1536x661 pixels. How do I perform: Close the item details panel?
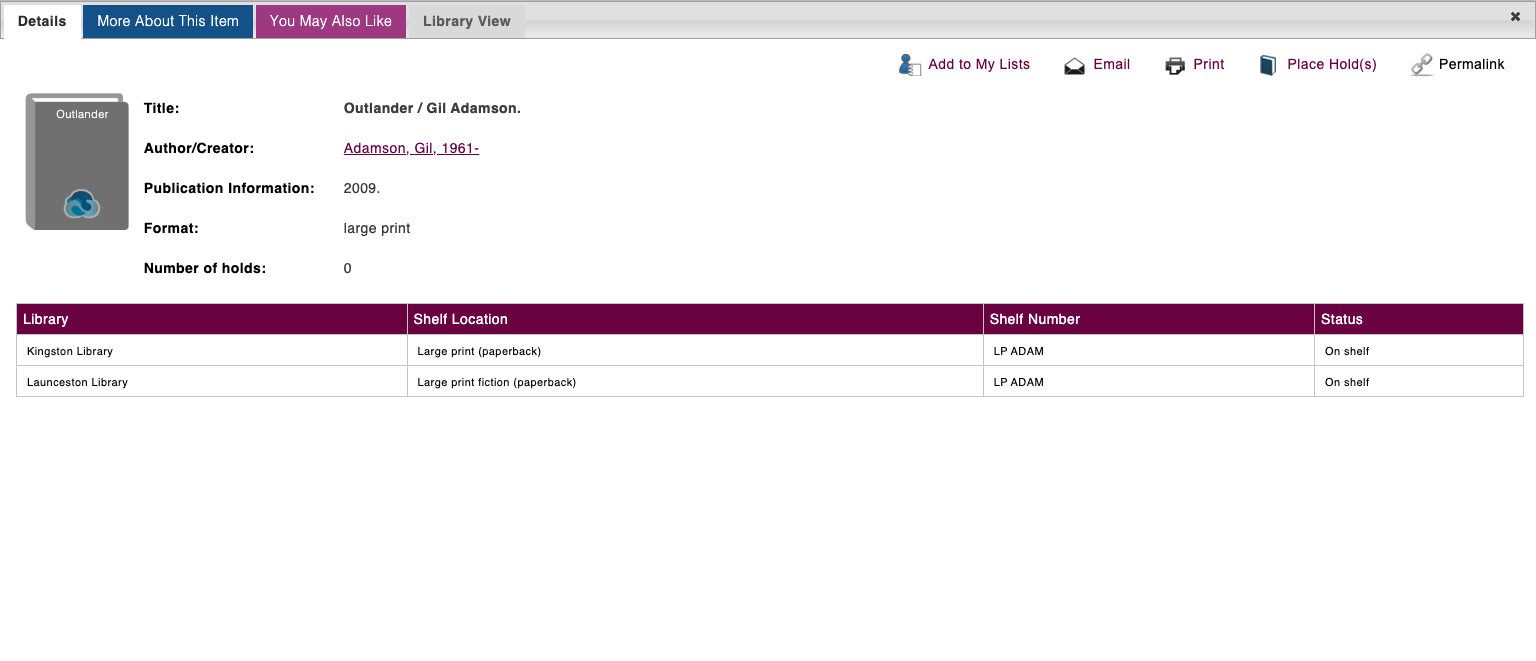pos(1515,17)
